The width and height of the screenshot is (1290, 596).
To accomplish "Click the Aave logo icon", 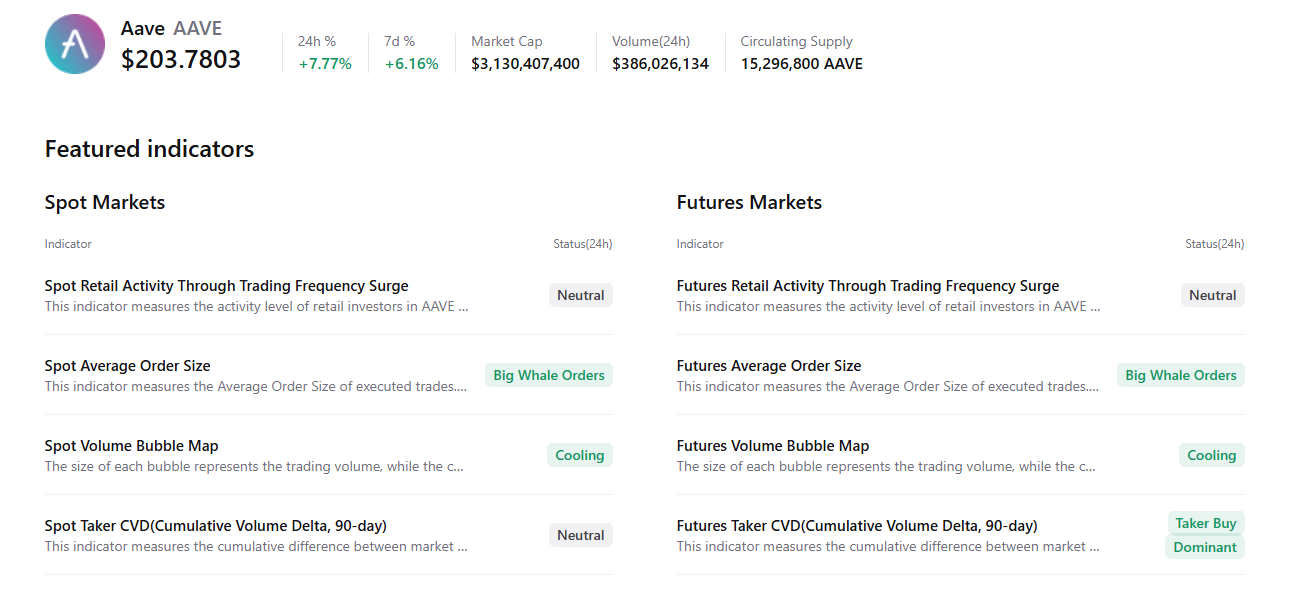I will pos(74,43).
